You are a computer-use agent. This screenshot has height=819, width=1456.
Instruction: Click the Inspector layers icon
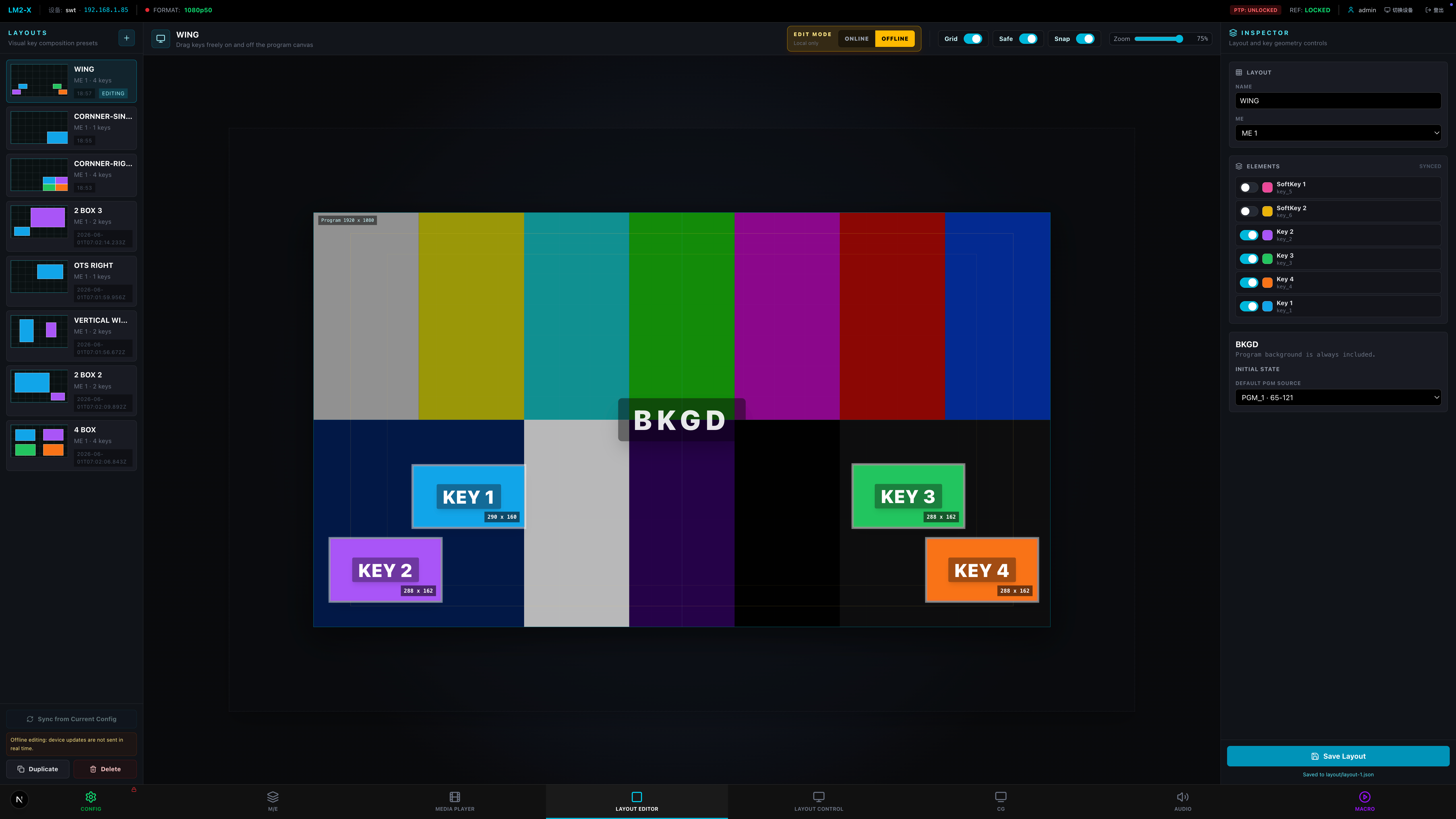[x=1233, y=33]
